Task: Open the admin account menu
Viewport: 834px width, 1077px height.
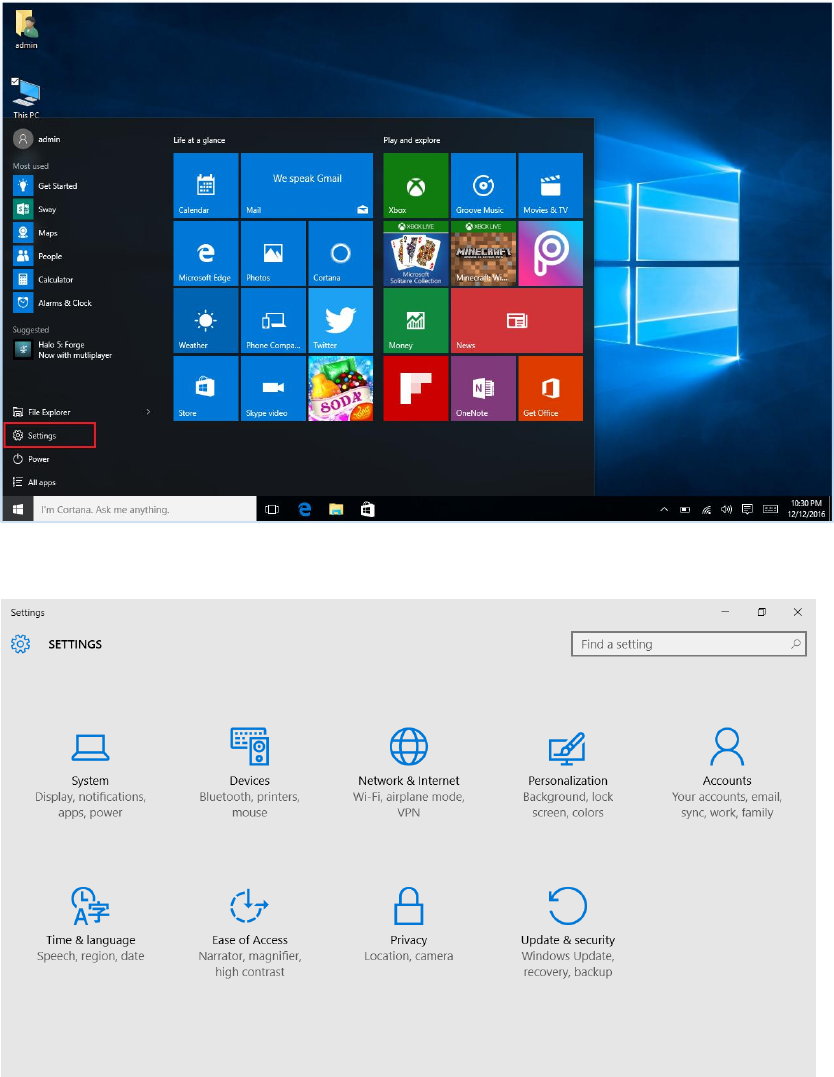Action: click(x=37, y=139)
